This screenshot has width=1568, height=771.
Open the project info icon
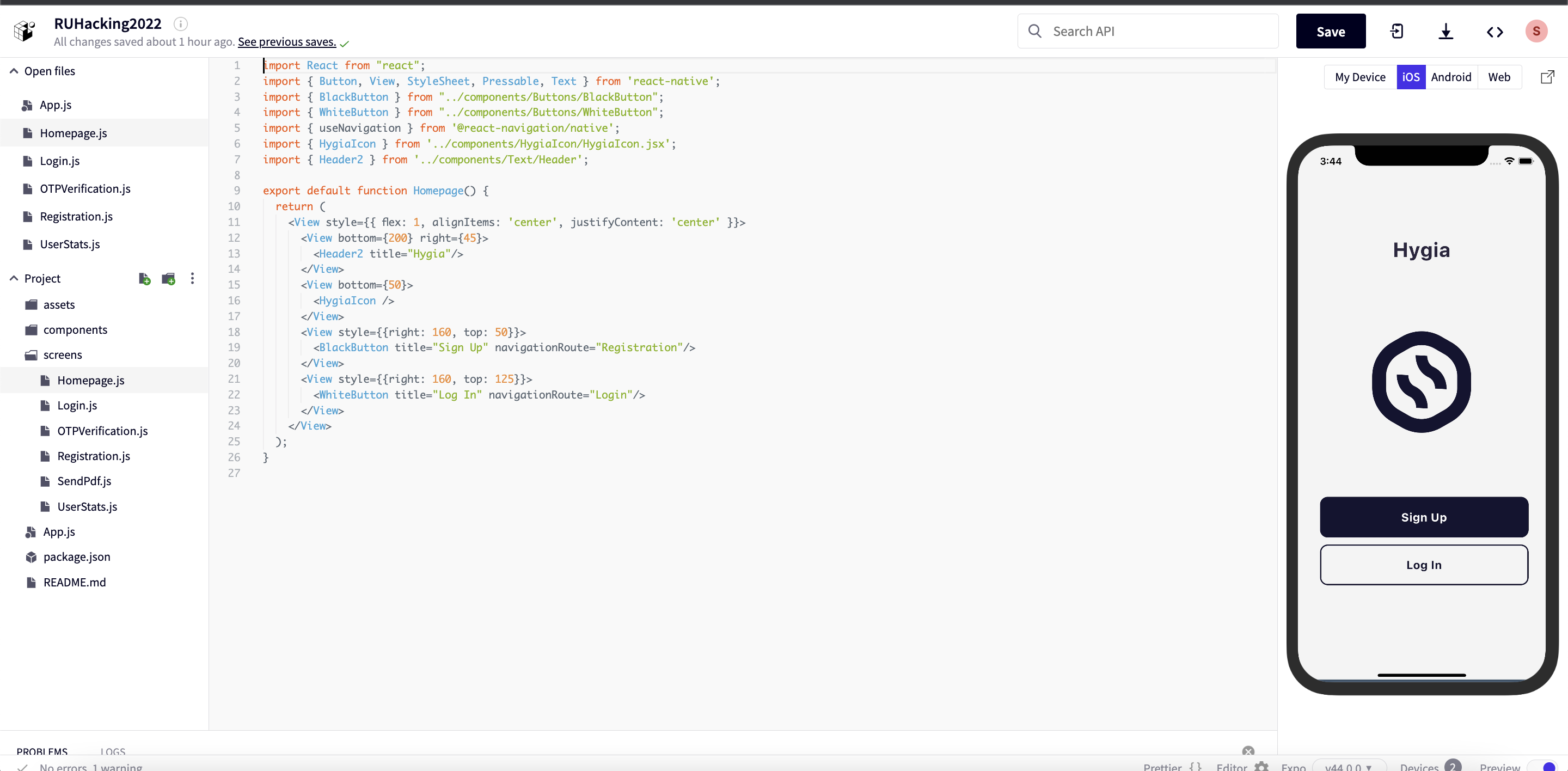click(180, 24)
